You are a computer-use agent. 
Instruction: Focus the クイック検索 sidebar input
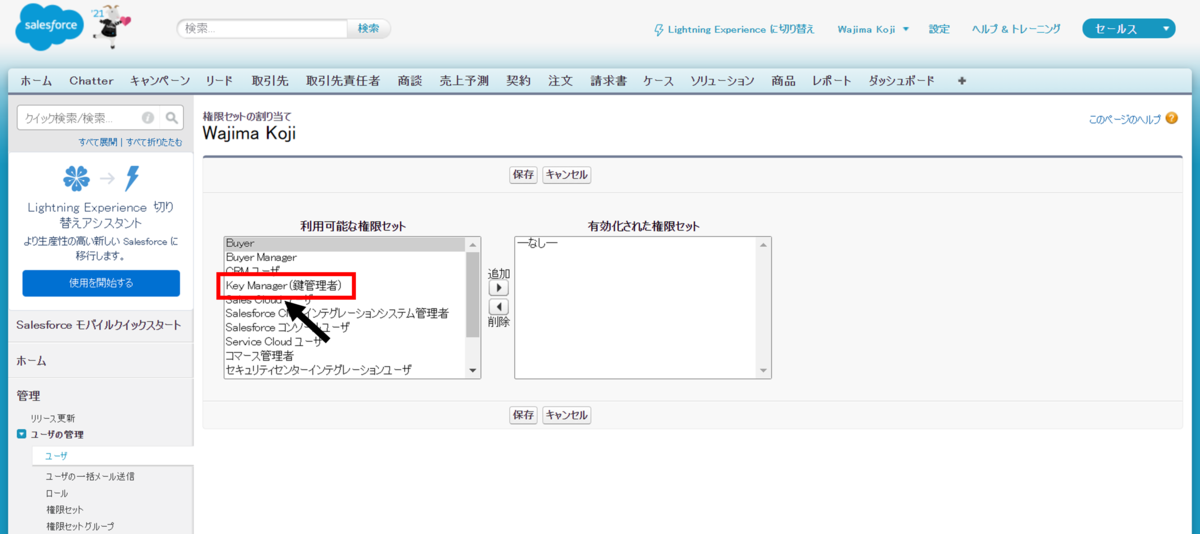(x=80, y=117)
